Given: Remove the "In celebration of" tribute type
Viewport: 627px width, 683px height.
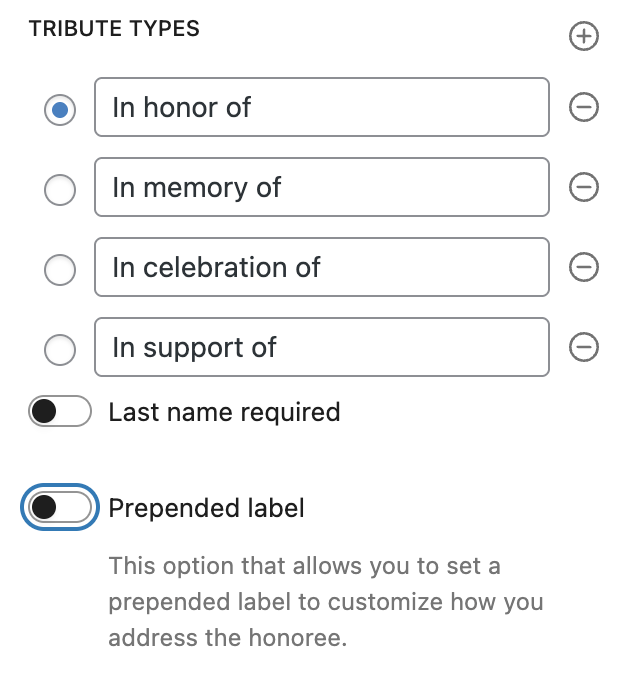Looking at the screenshot, I should click(x=583, y=267).
